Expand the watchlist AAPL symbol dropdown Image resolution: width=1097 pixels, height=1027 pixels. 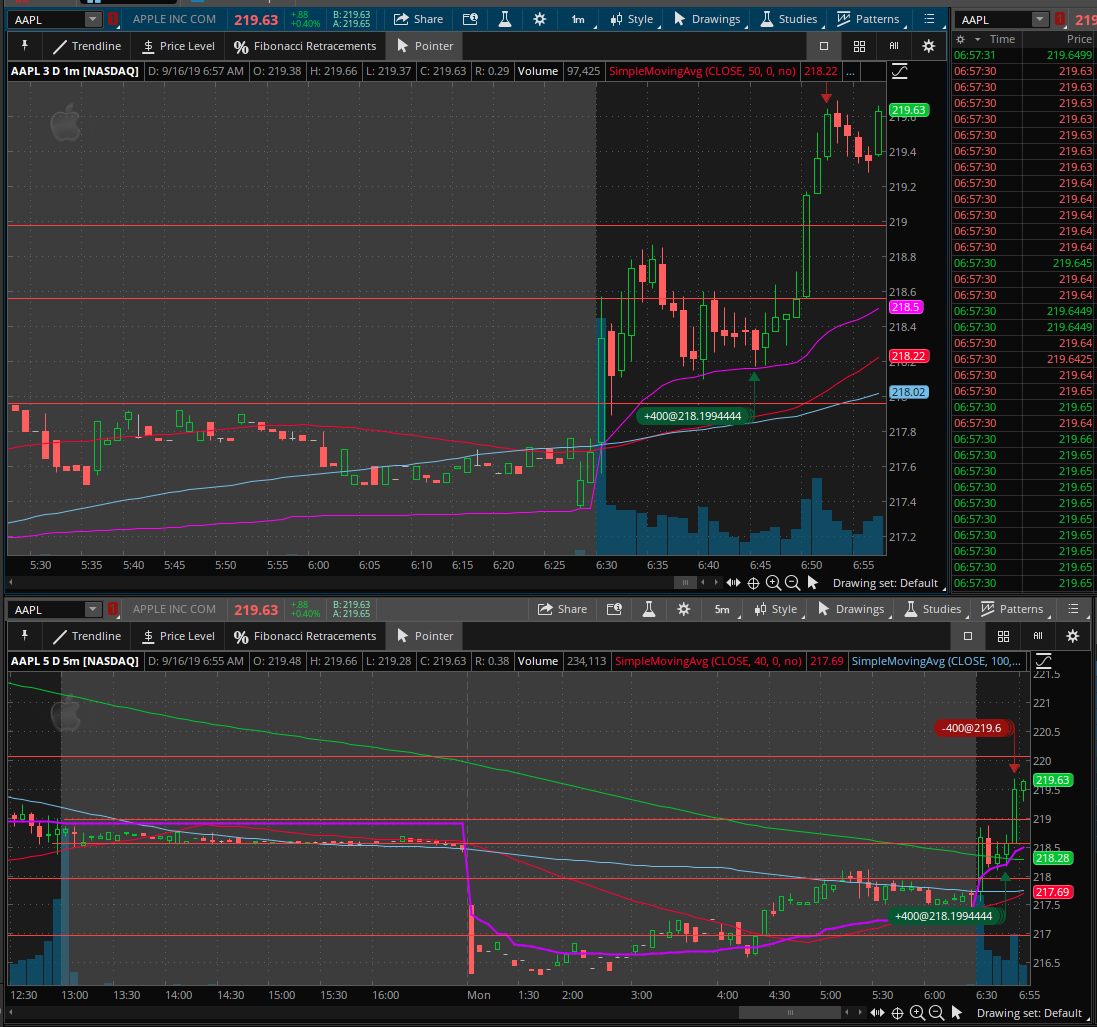[1040, 20]
